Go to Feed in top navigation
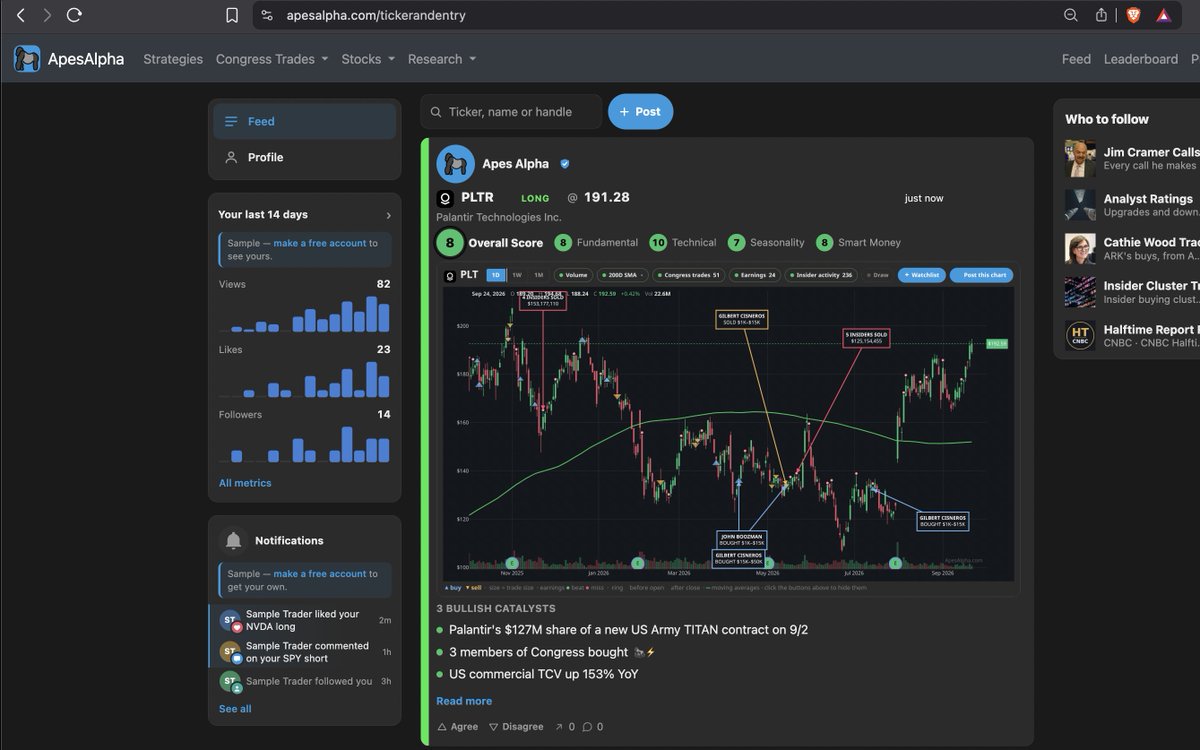Screen dimensions: 1200x750 (1076, 59)
